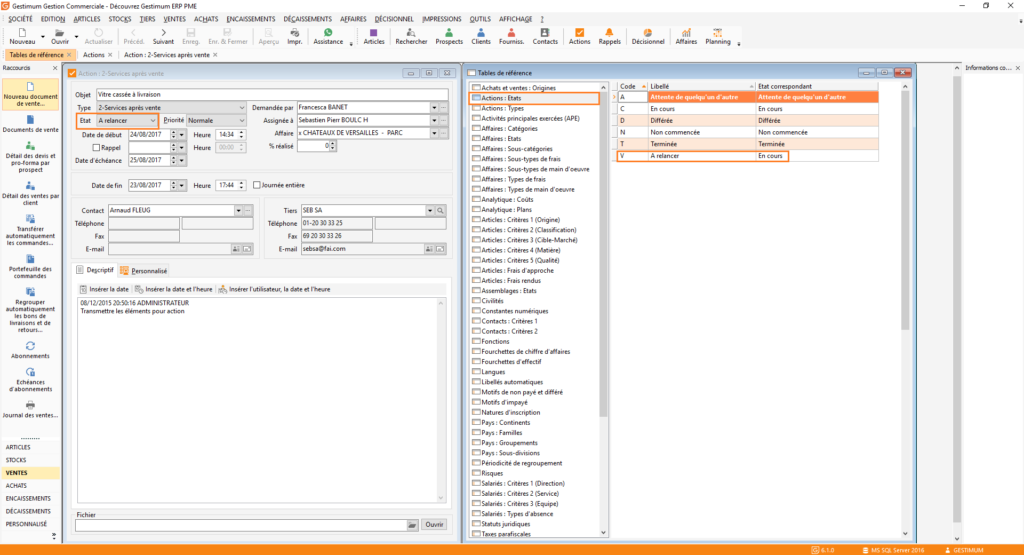
Task: Click the Fichier browse folder icon
Action: tap(412, 525)
